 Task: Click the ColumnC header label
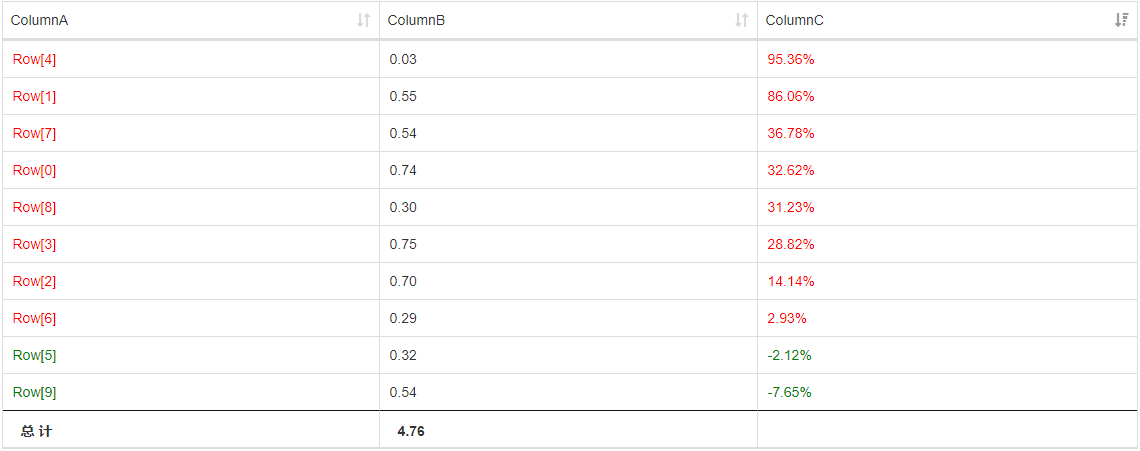coord(795,20)
